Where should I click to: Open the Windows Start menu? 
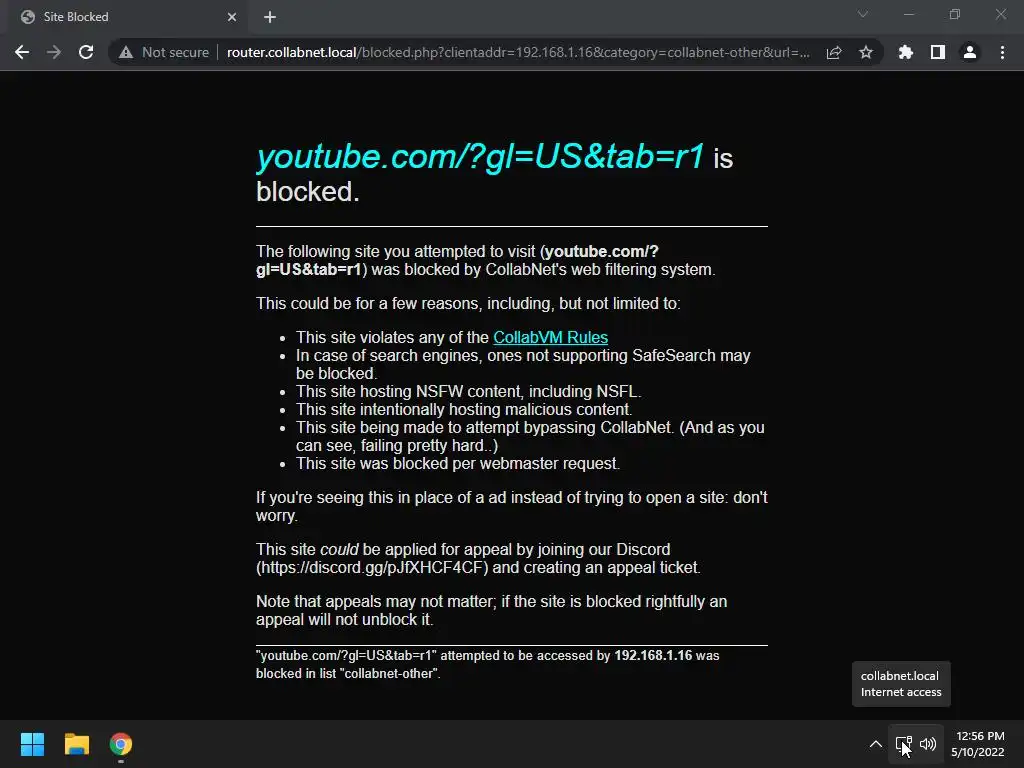click(x=32, y=744)
